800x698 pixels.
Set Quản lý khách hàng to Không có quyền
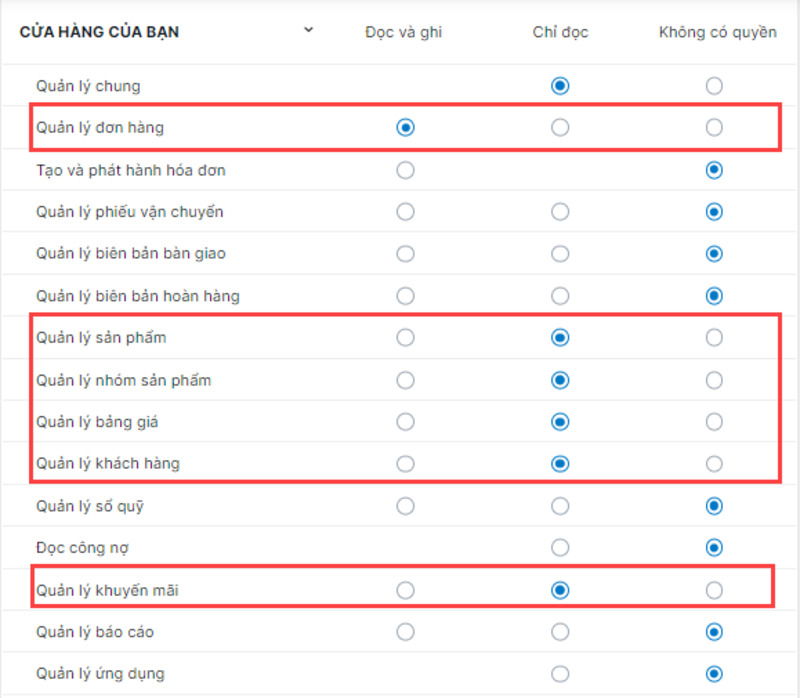tap(712, 465)
